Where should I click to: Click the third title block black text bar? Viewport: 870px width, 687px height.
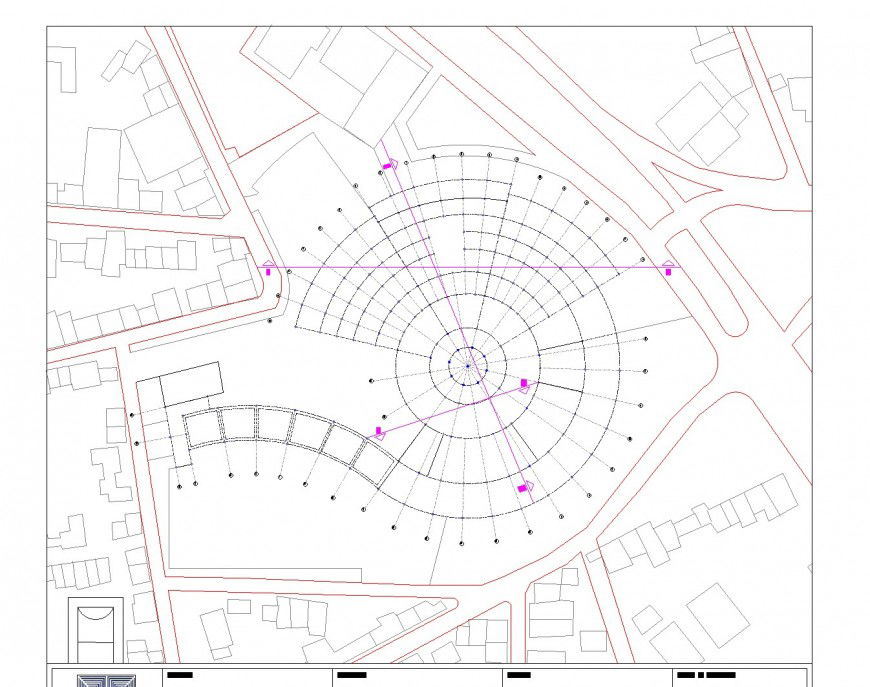click(518, 676)
